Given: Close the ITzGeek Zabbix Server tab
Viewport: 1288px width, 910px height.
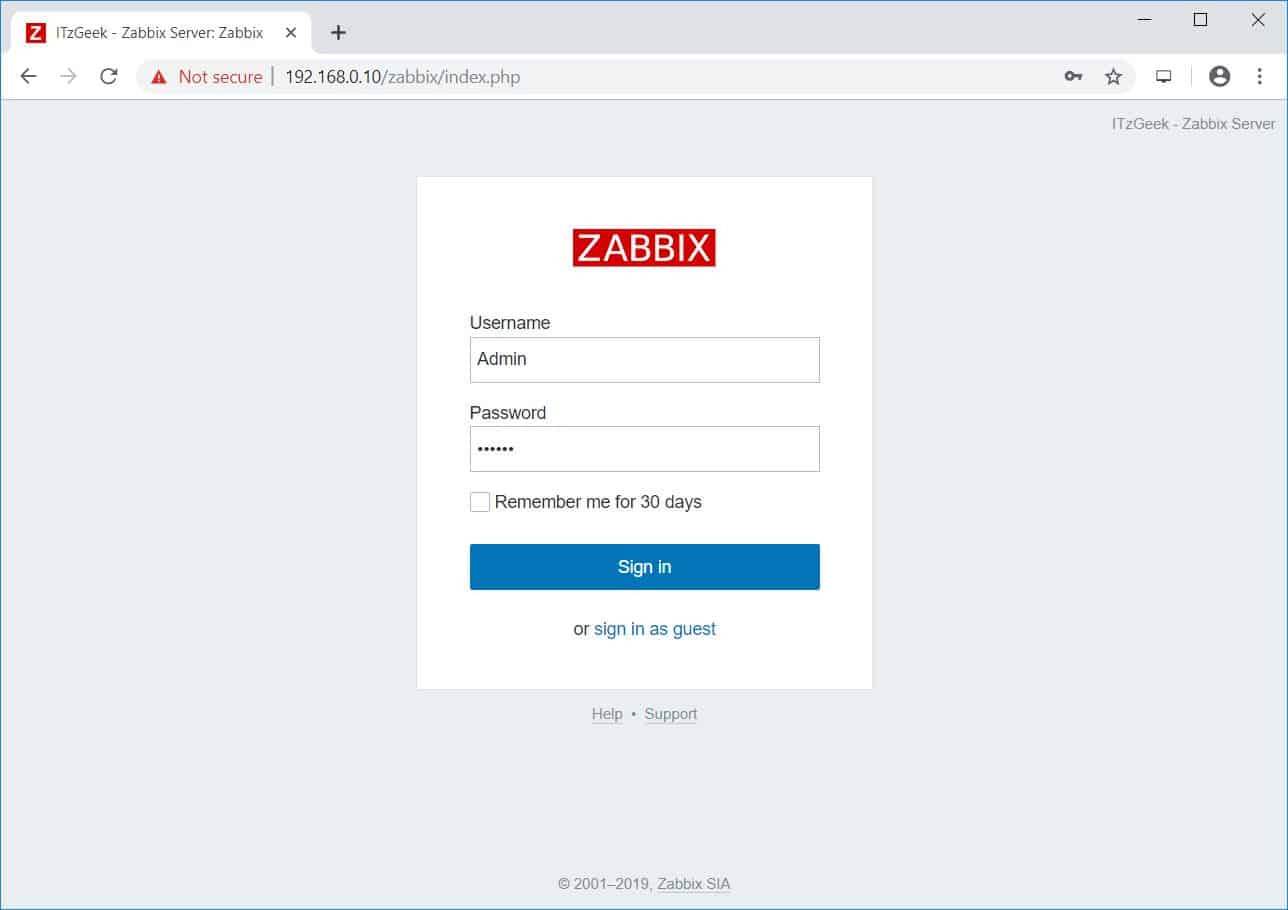Looking at the screenshot, I should (x=291, y=32).
